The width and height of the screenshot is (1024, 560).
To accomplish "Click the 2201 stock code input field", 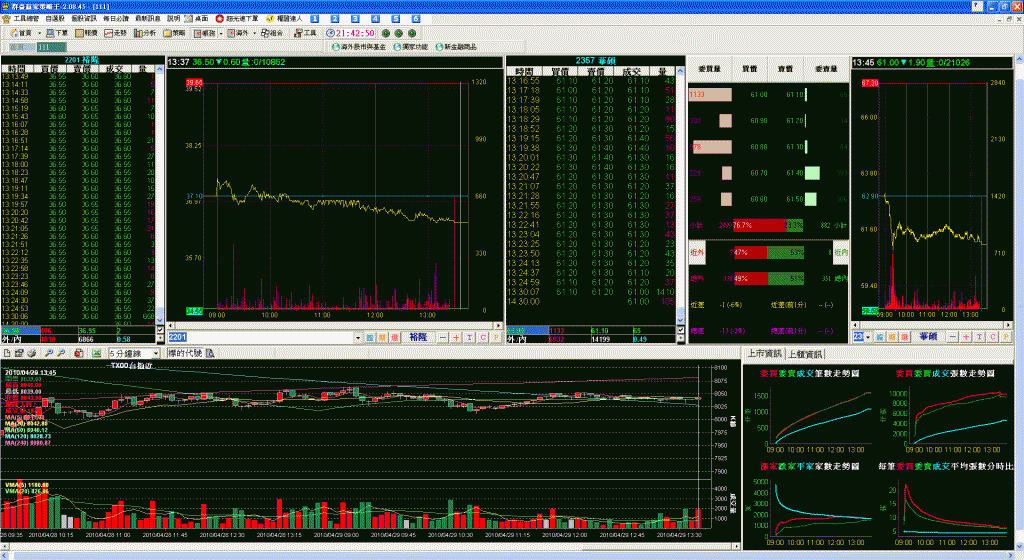I will (261, 337).
